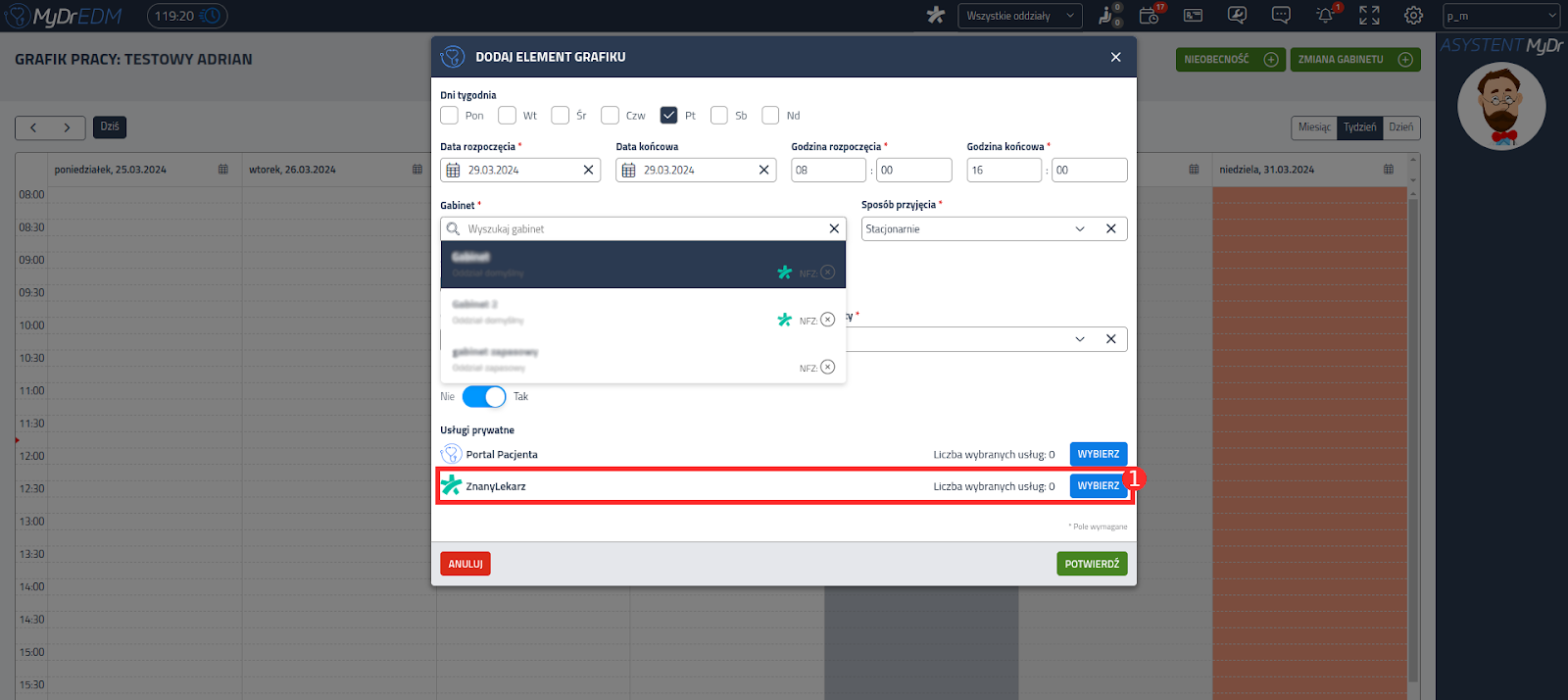Open settings gear icon
The image size is (1568, 700).
1413,16
